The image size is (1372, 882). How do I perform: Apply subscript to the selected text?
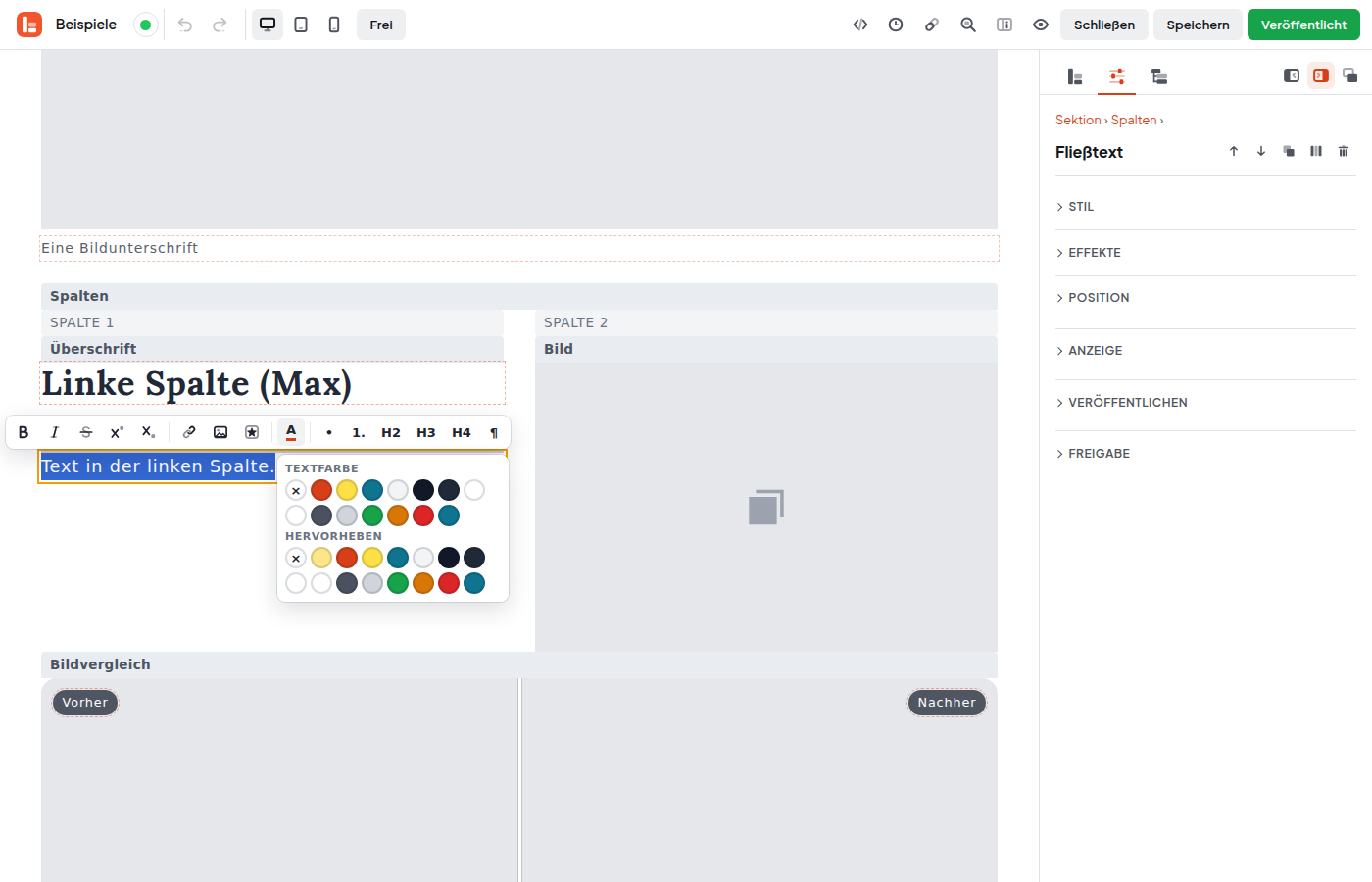149,432
